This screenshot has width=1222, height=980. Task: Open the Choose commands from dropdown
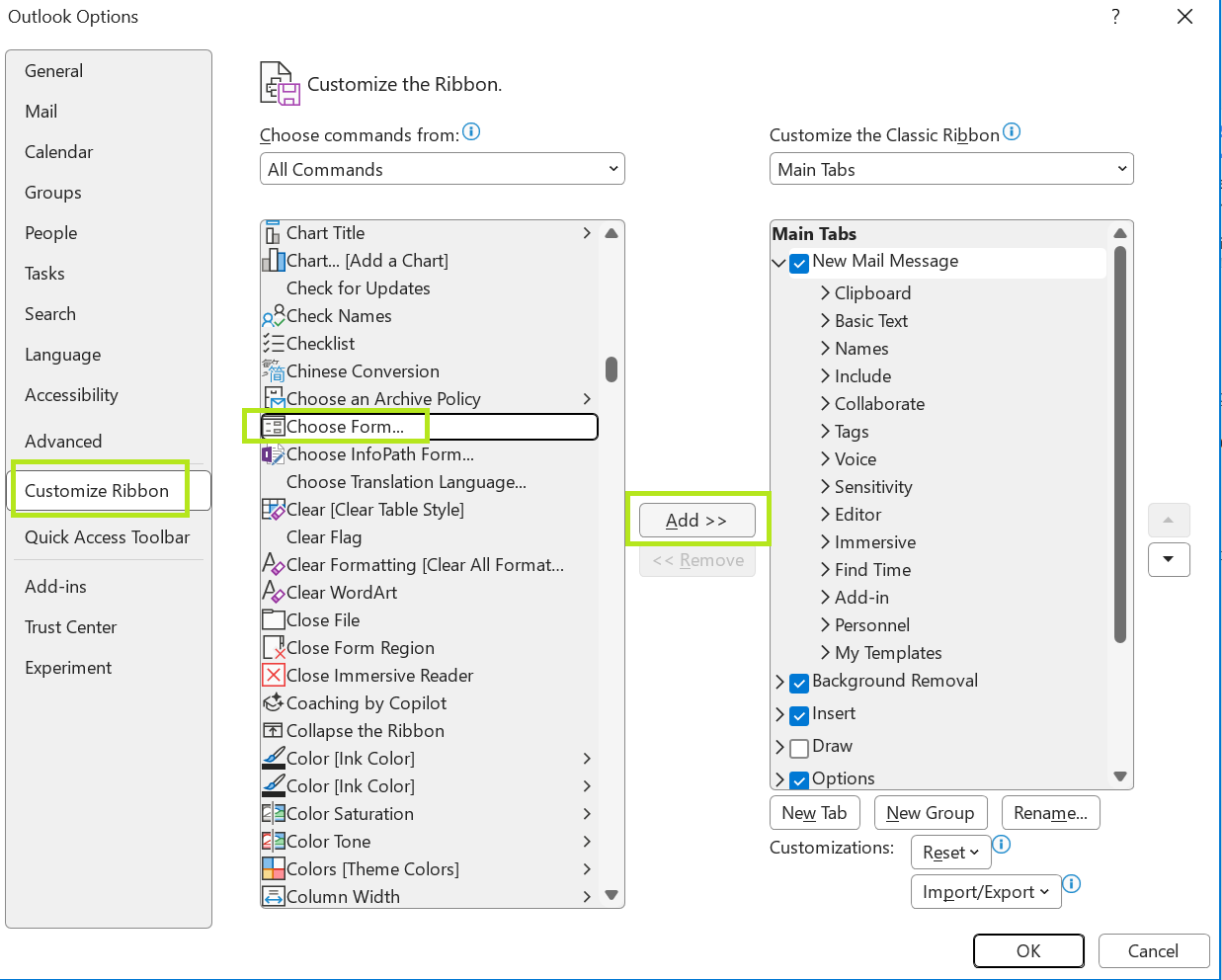pos(442,169)
